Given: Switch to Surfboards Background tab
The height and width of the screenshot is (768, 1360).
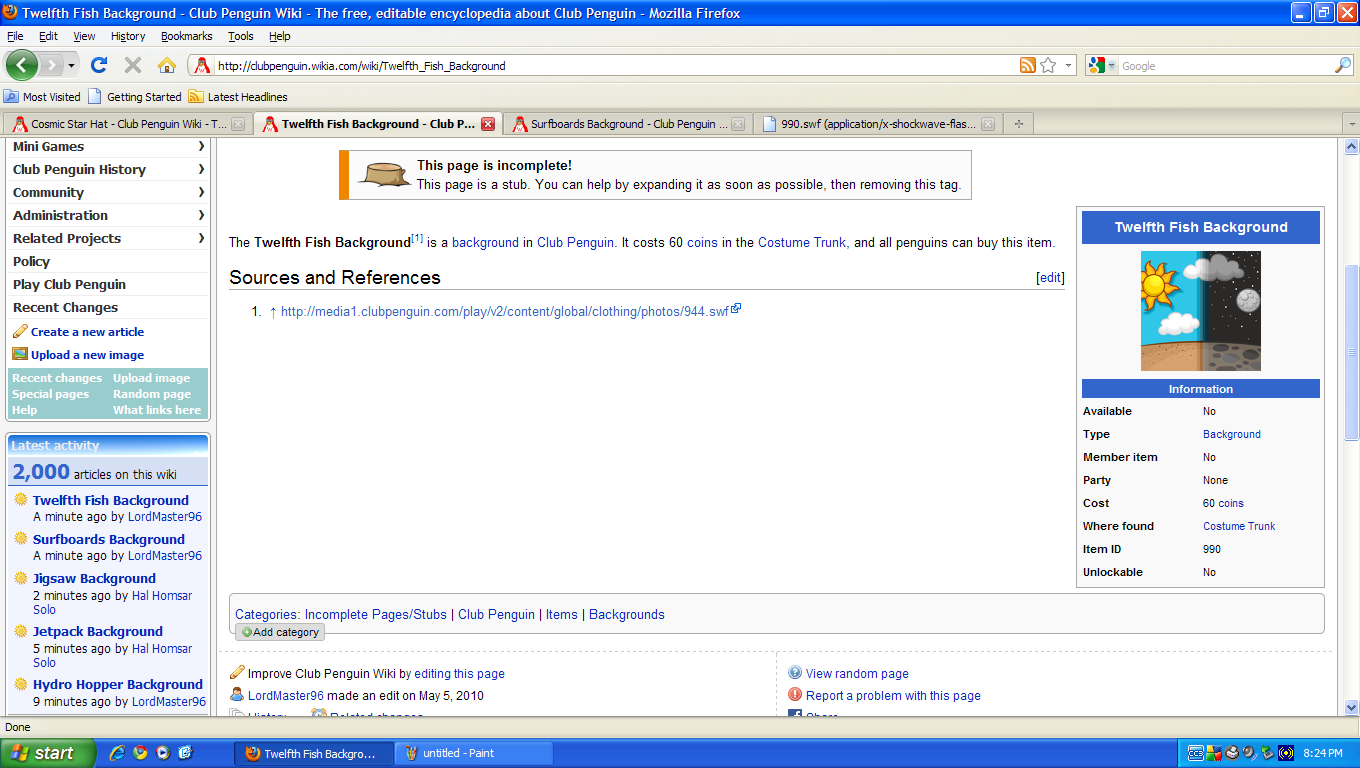Looking at the screenshot, I should (627, 124).
